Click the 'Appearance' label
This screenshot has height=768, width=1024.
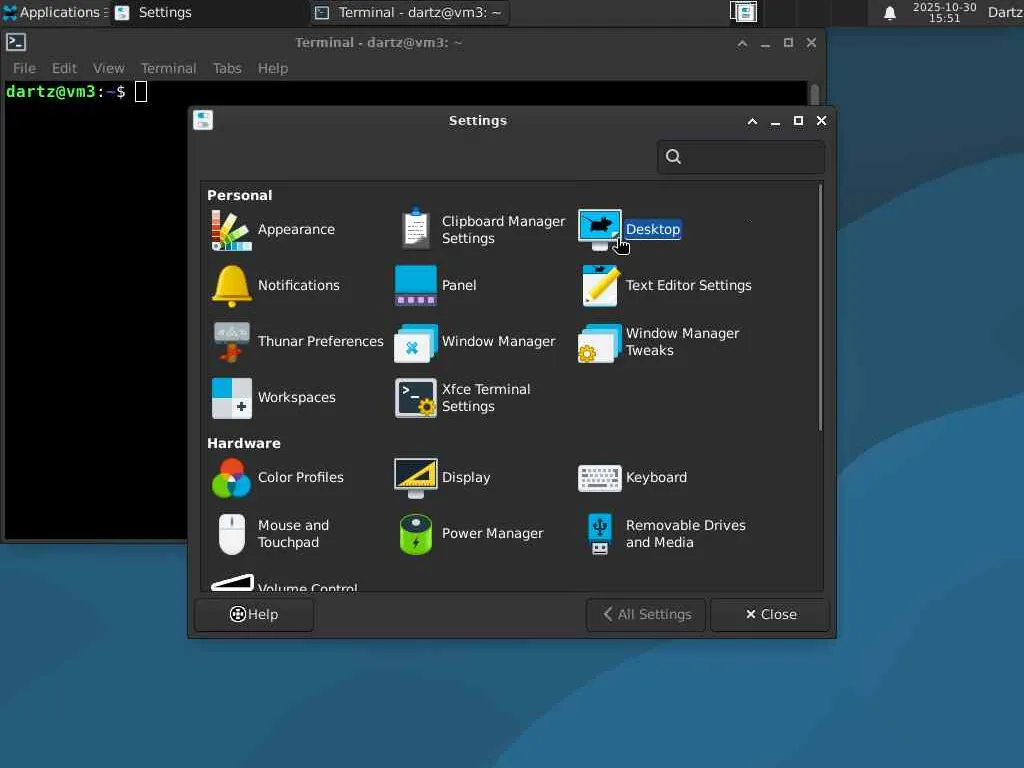[x=296, y=230]
